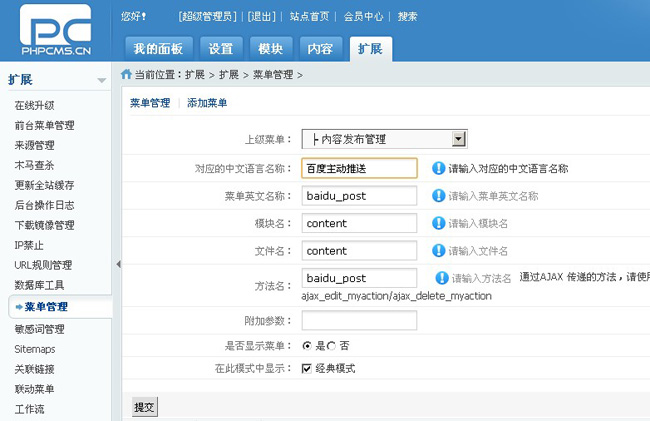Click info icon beside menu English name

click(438, 196)
